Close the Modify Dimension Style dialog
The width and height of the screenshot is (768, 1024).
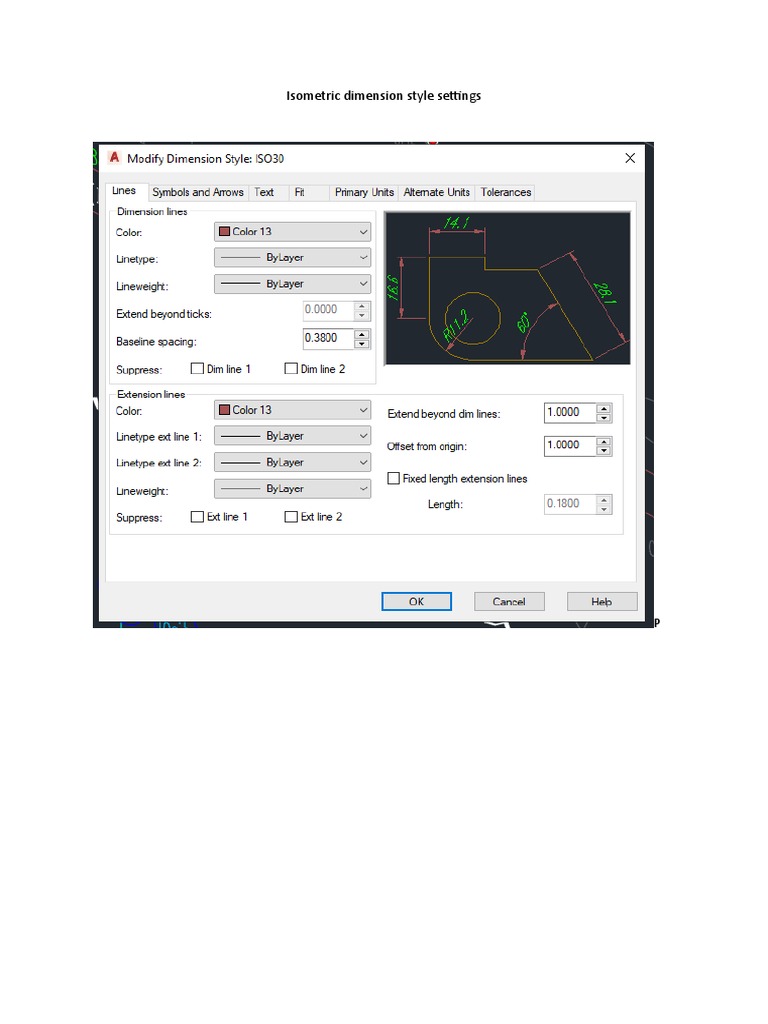click(x=630, y=158)
